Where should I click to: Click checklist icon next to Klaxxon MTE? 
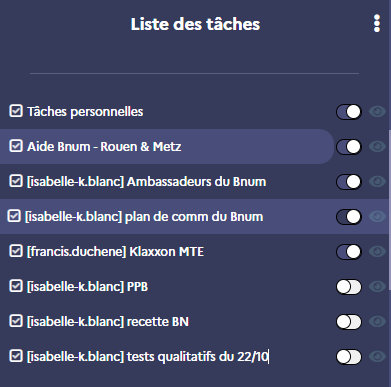(16, 251)
